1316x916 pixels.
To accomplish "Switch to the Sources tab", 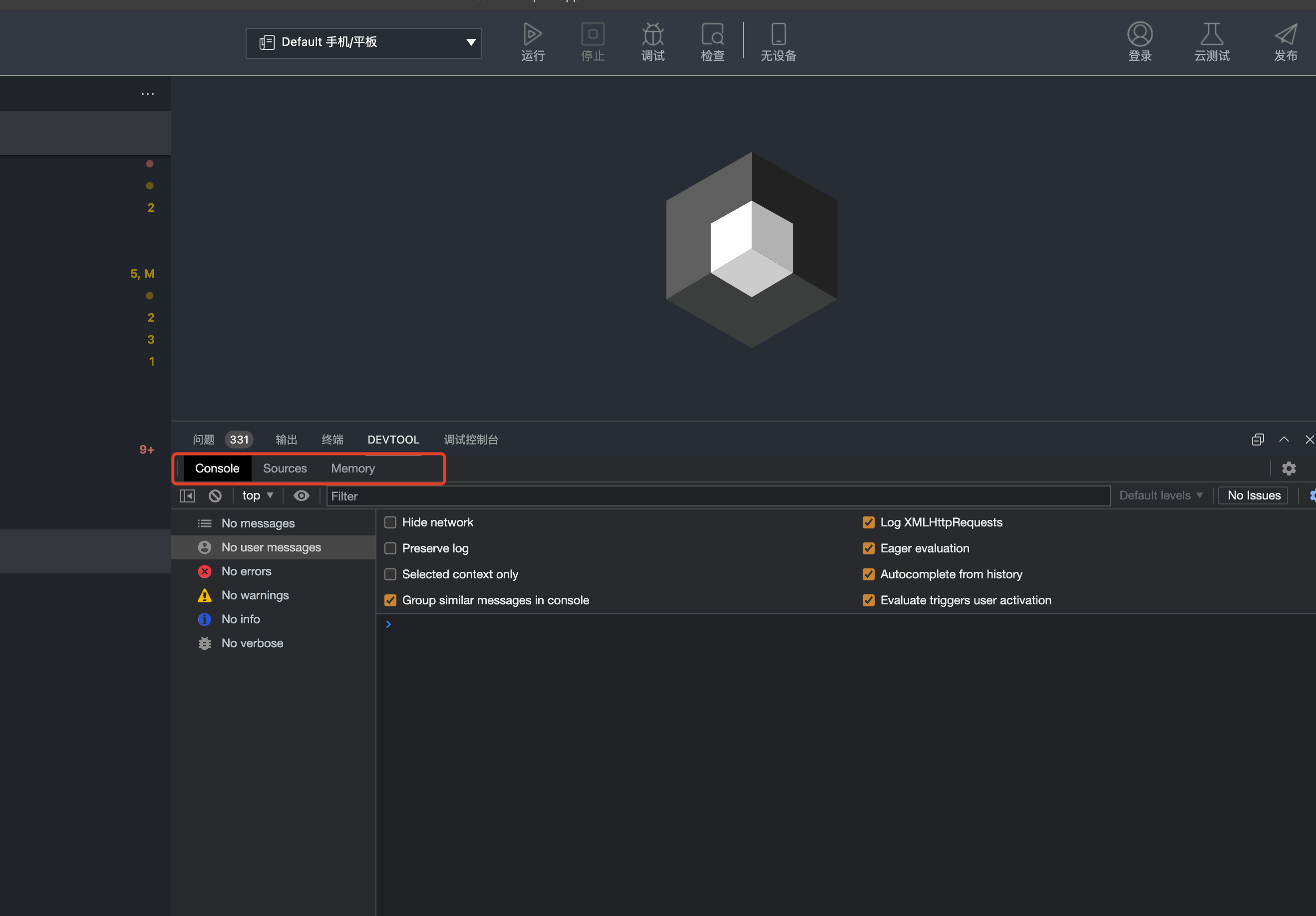I will [285, 468].
